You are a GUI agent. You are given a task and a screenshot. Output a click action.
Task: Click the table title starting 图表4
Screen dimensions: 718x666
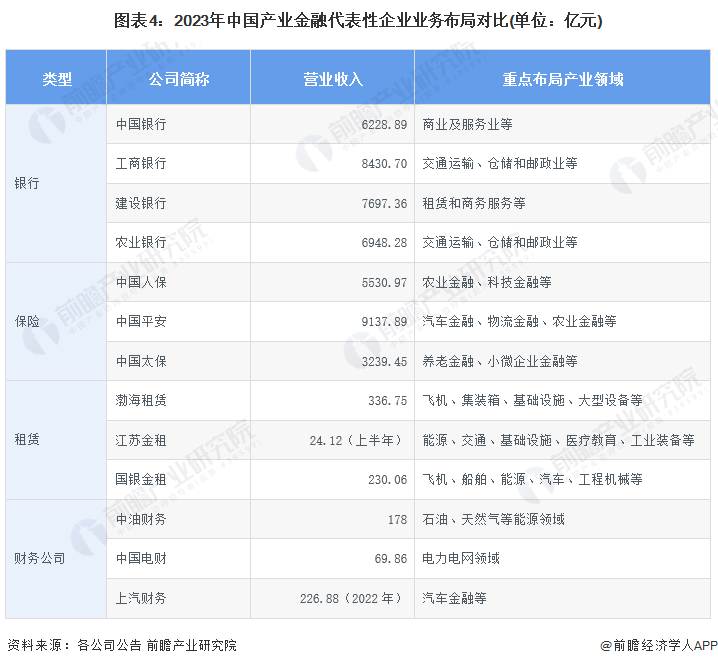point(358,21)
